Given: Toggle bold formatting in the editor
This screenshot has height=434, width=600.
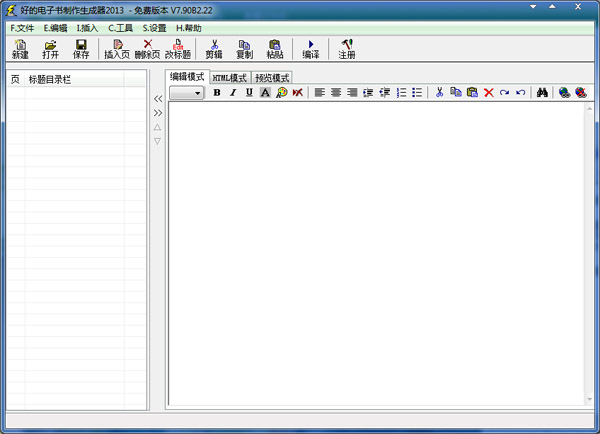Looking at the screenshot, I should pos(217,92).
